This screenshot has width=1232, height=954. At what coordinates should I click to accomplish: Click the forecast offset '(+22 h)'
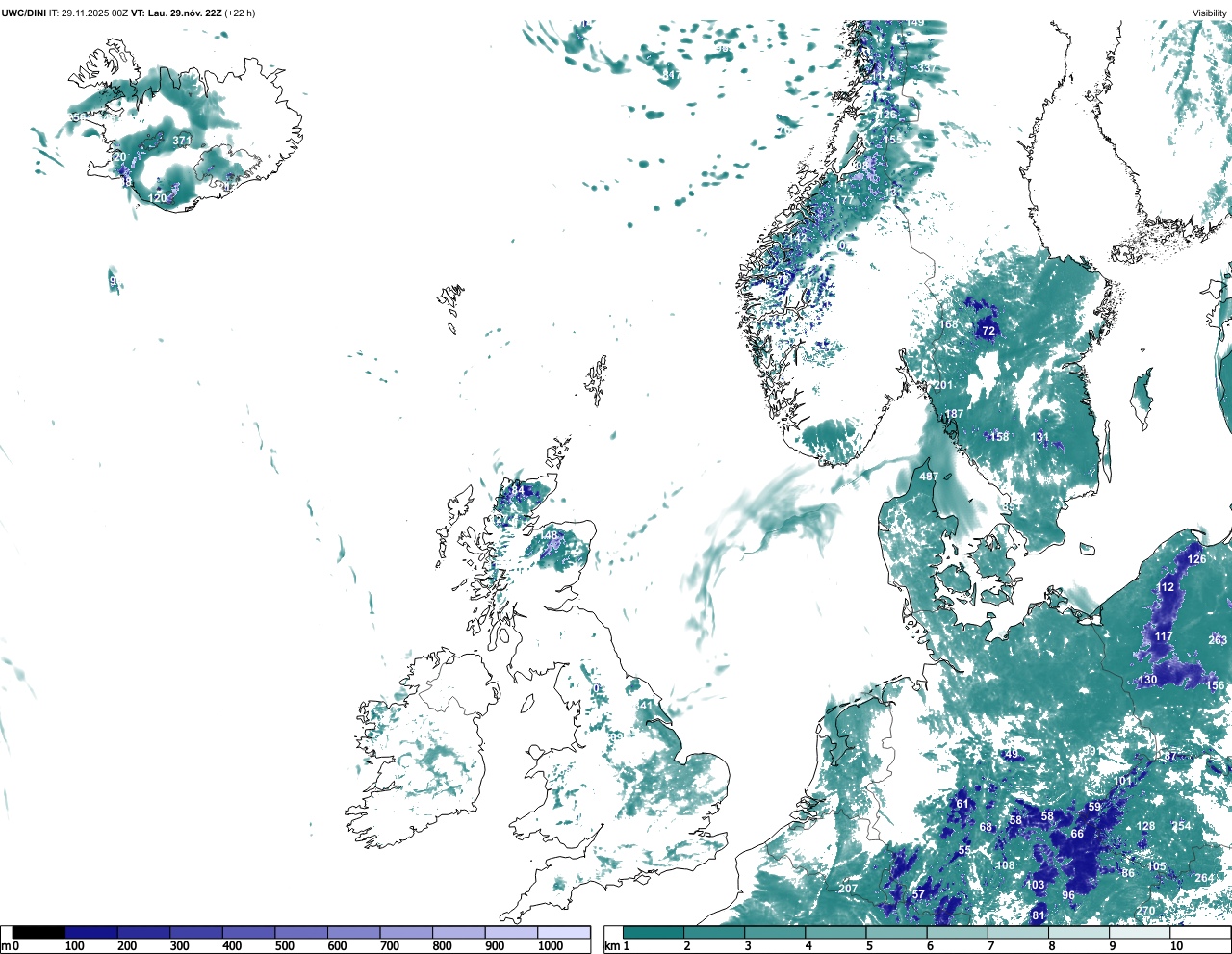240,13
